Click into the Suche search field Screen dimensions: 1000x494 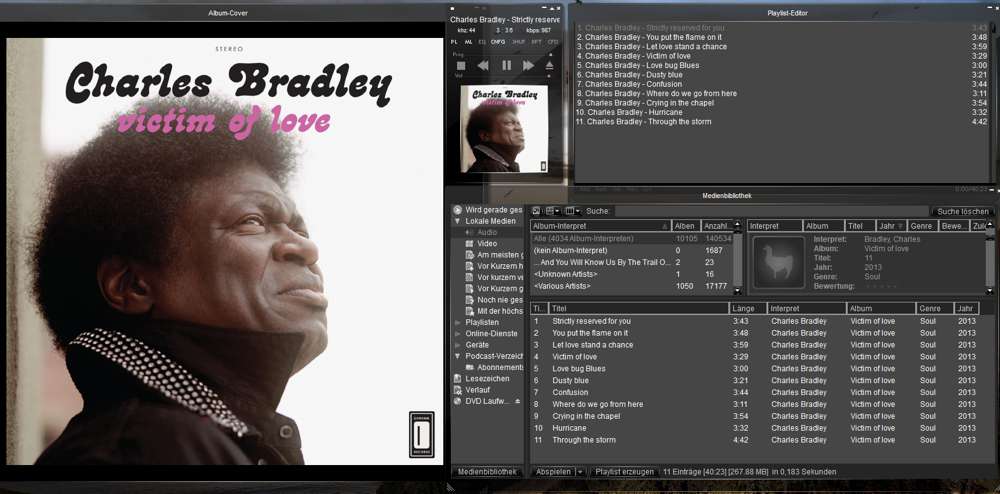[770, 211]
